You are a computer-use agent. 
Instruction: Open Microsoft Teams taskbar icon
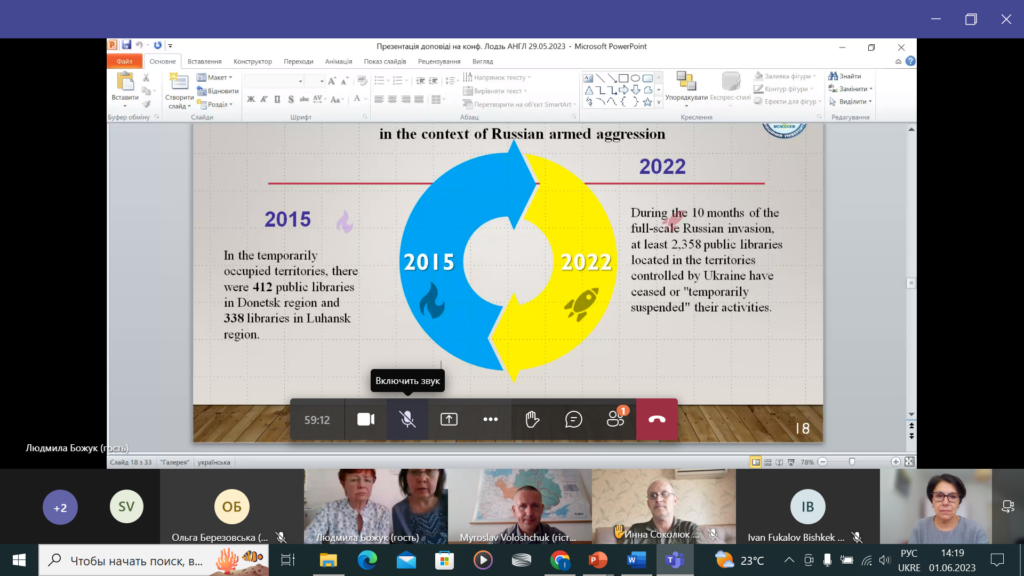(667, 560)
